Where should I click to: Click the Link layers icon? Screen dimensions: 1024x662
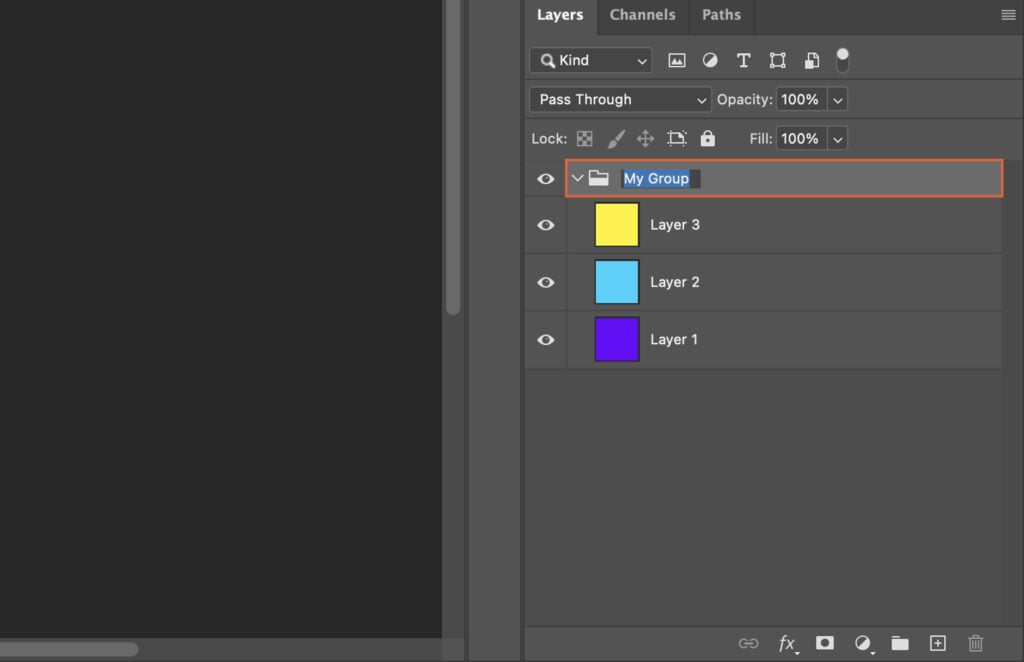coord(748,643)
